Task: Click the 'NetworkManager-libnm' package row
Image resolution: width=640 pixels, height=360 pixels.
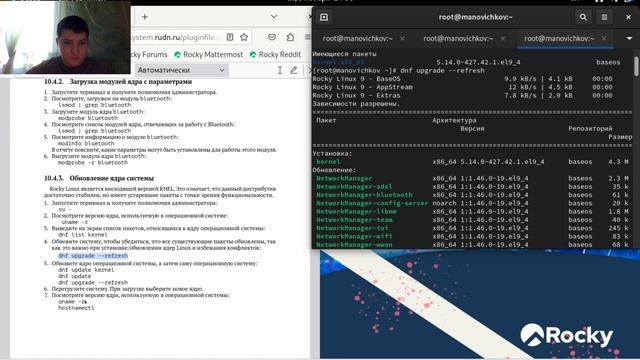Action: [x=472, y=211]
